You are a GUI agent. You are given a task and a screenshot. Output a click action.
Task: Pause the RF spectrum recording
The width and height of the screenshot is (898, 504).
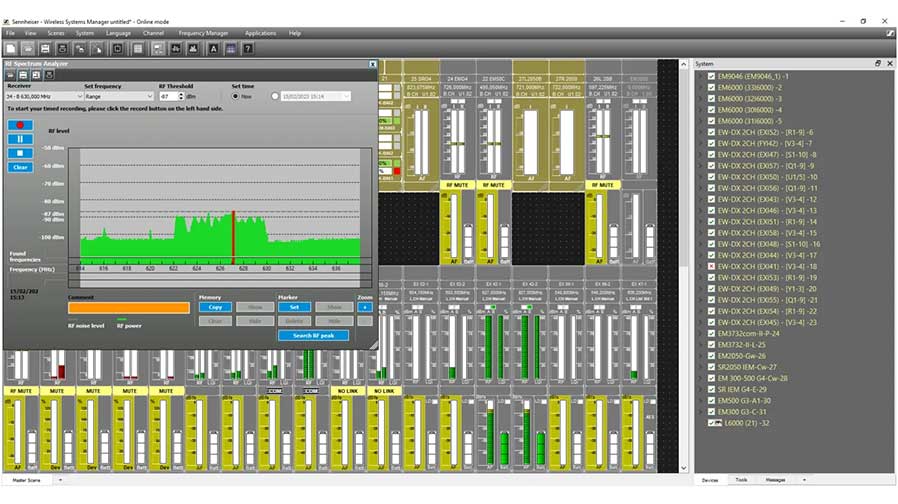point(20,139)
